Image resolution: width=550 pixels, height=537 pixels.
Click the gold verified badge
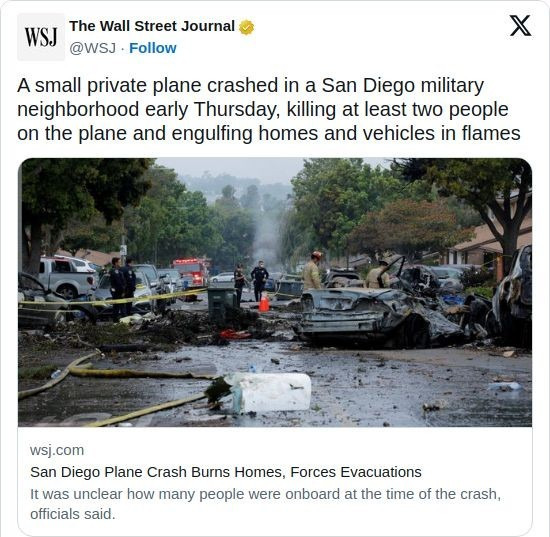(247, 27)
